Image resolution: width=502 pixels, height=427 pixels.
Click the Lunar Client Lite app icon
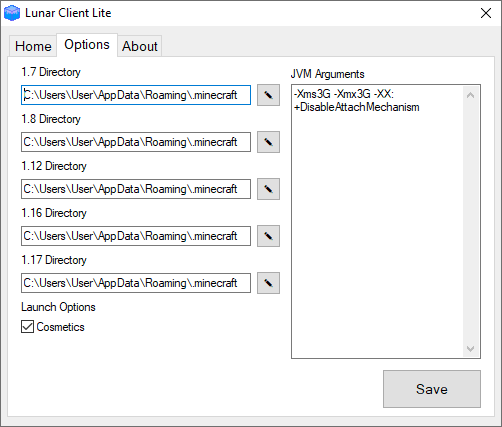[12, 13]
